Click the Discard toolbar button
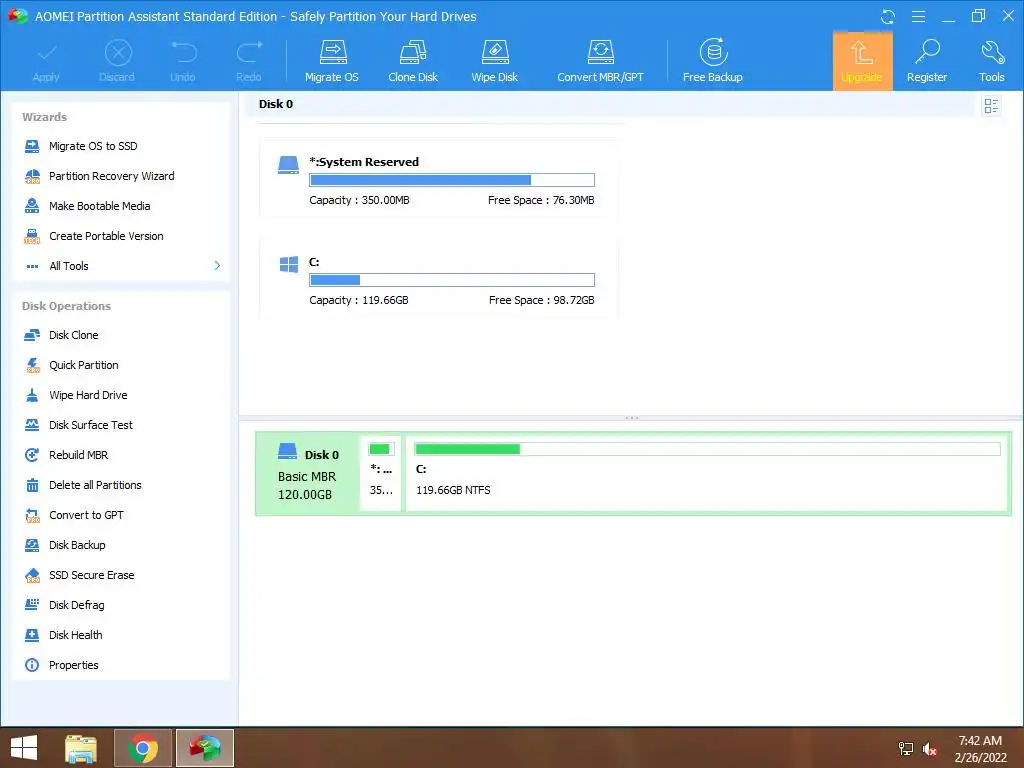The height and width of the screenshot is (768, 1024). 117,61
